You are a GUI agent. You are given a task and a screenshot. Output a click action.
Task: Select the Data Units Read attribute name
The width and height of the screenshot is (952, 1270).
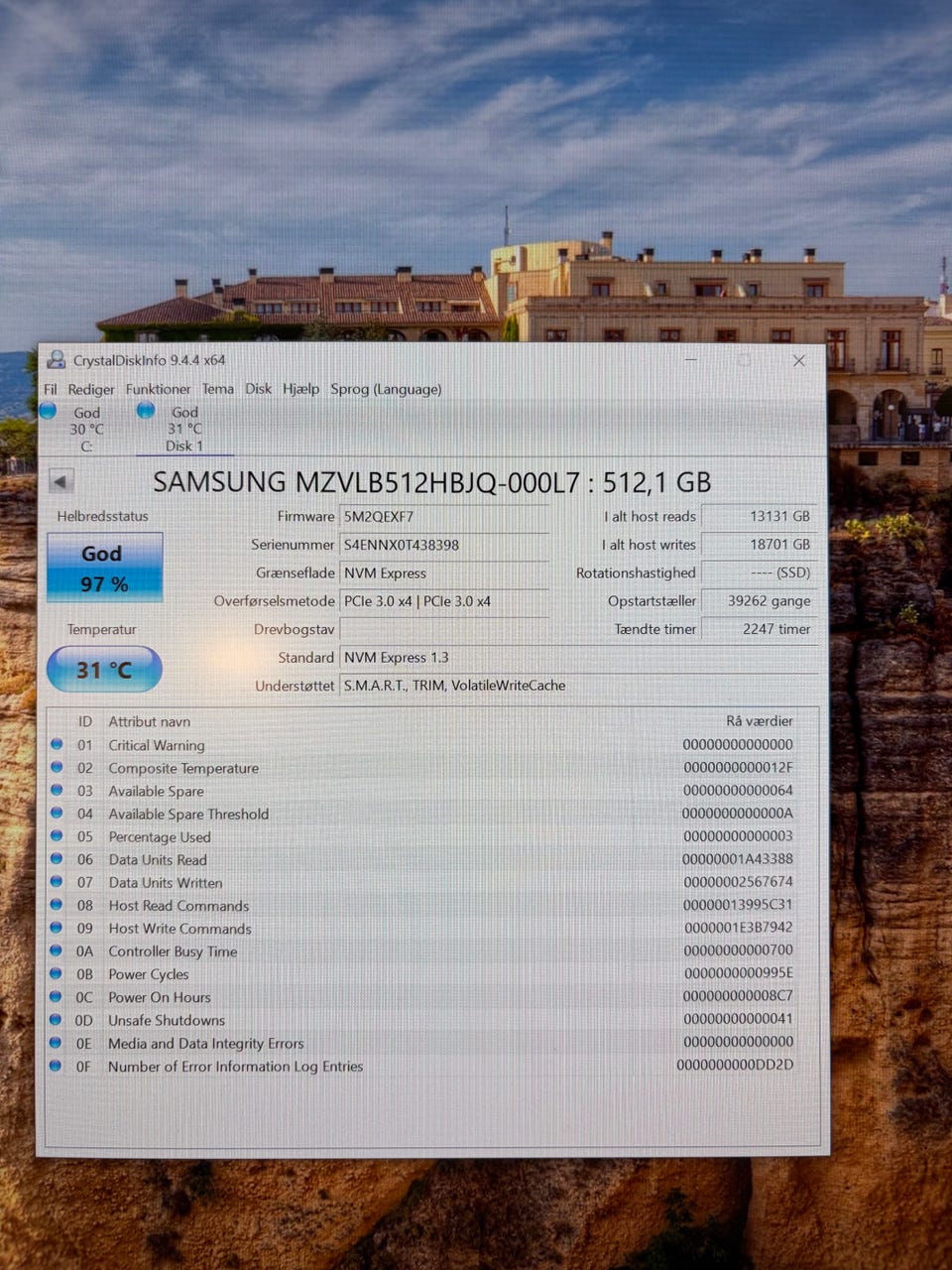[158, 859]
